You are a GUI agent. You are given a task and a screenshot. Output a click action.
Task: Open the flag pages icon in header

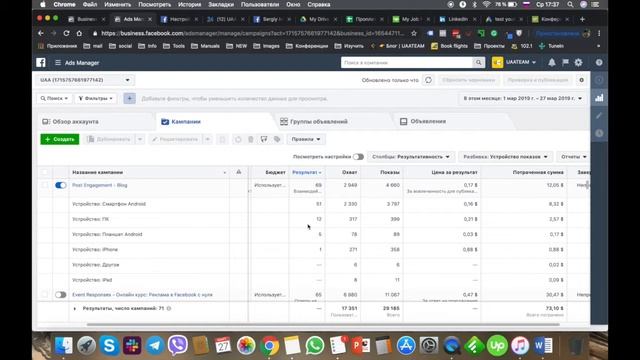pos(565,62)
